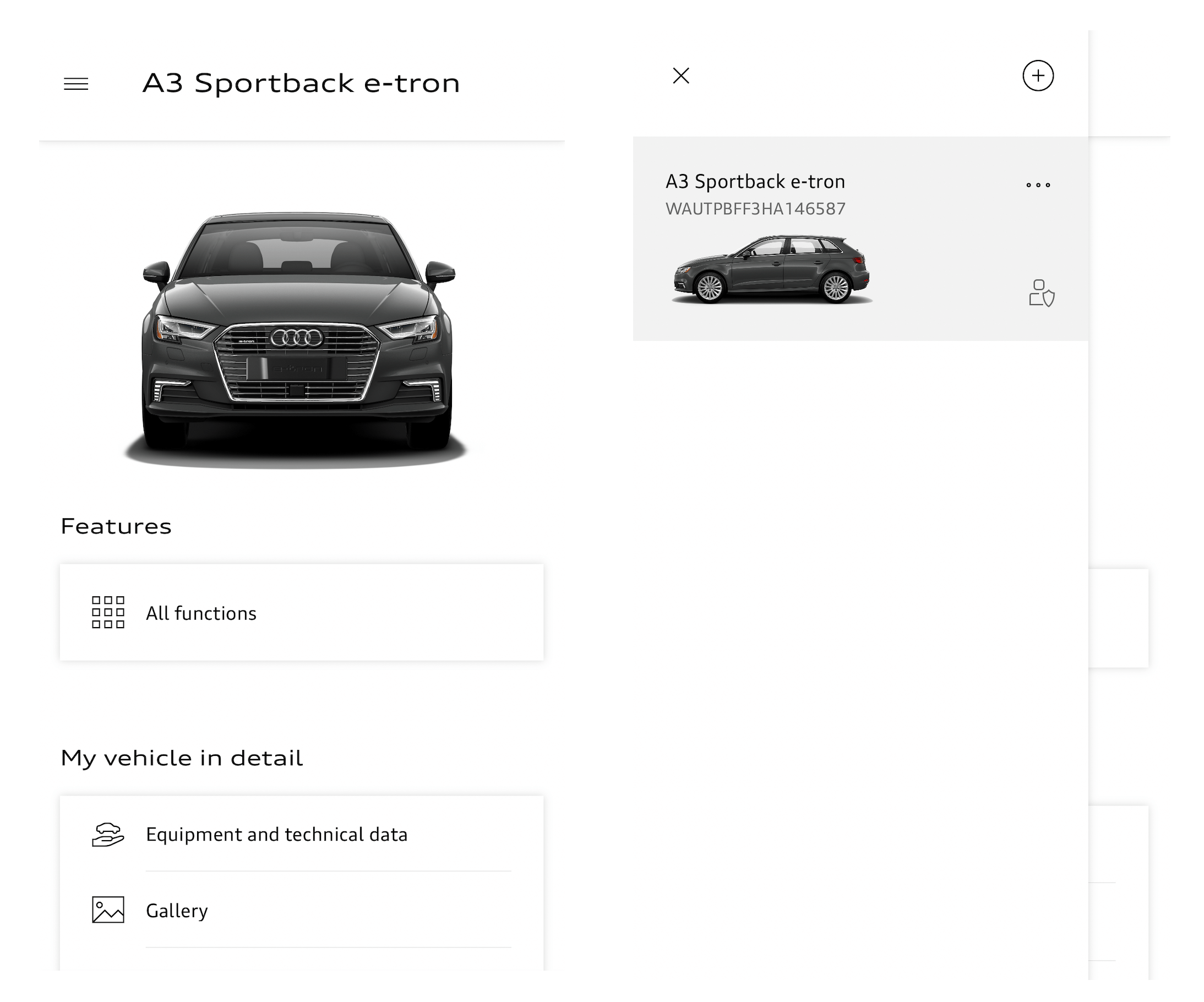Open the Gallery entry
Screen dimensions: 1204x1002
tap(302, 910)
